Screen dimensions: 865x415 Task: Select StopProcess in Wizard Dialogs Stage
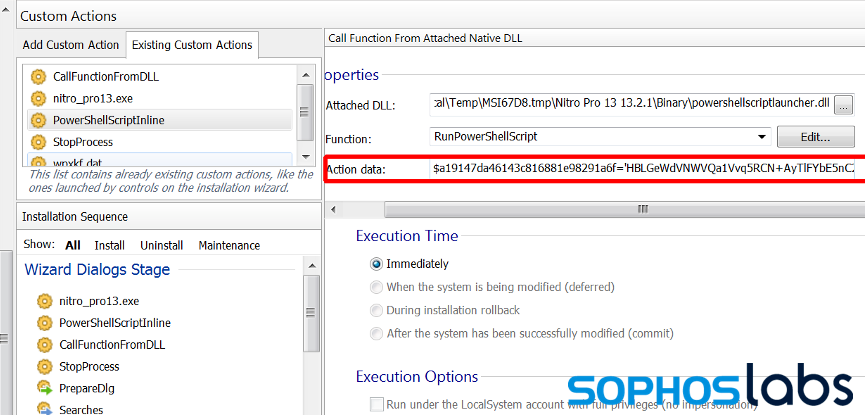pyautogui.click(x=89, y=366)
